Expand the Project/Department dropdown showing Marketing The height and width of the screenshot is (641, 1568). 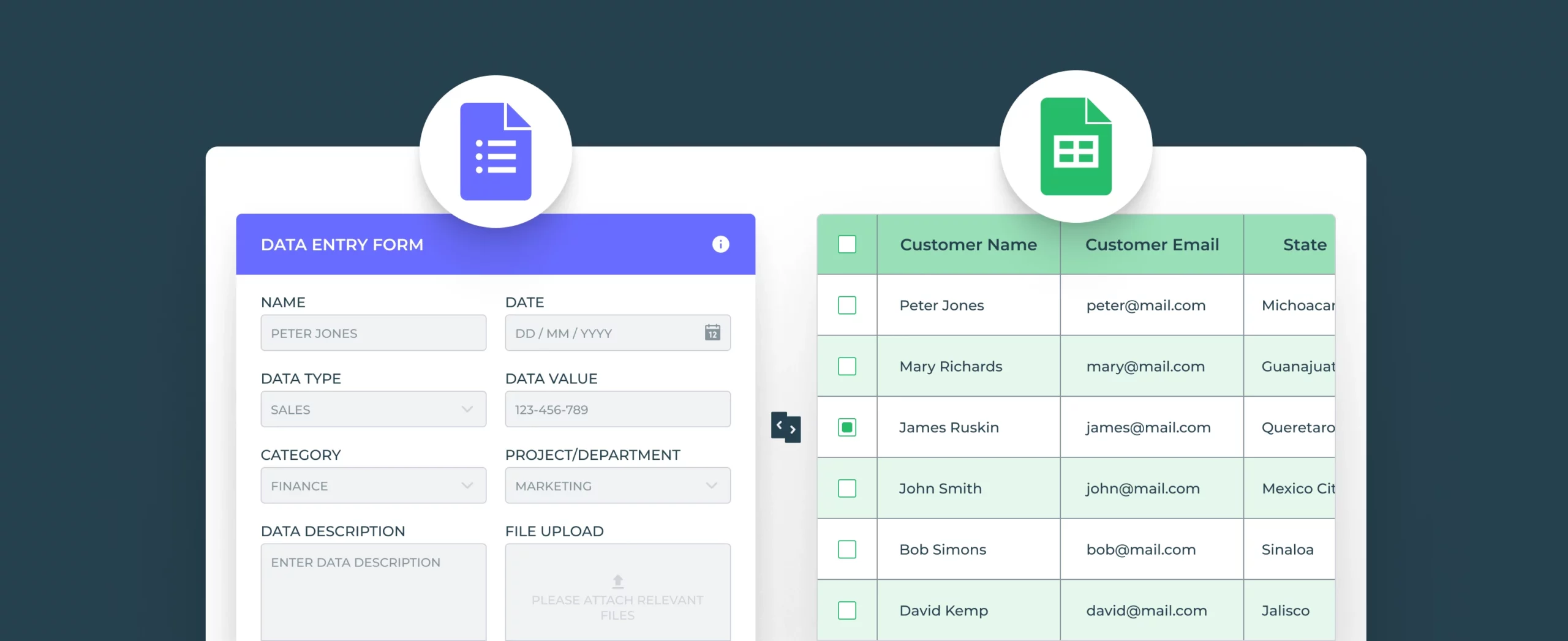click(617, 485)
